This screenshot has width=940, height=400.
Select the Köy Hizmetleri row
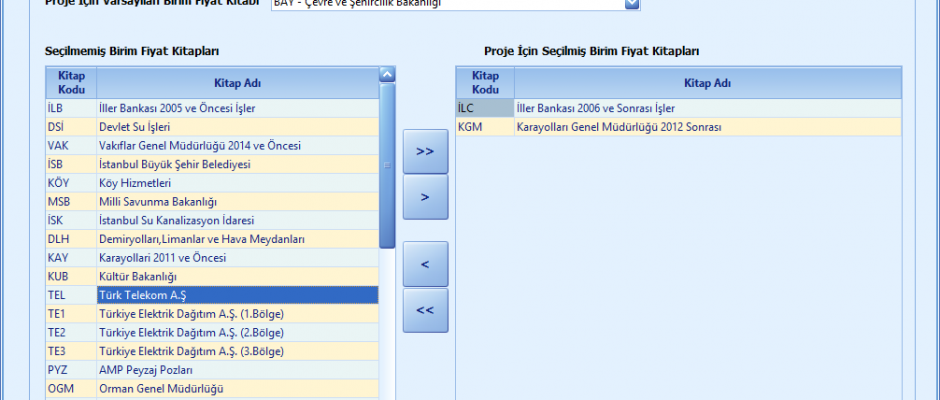pos(237,183)
